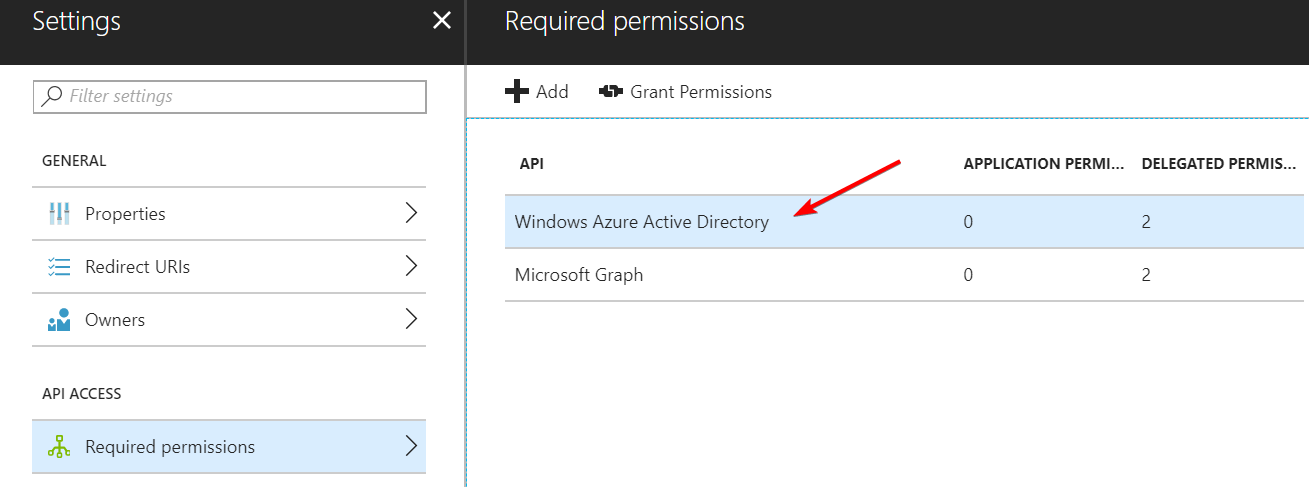
Task: Expand the Required permissions chevron
Action: [410, 446]
